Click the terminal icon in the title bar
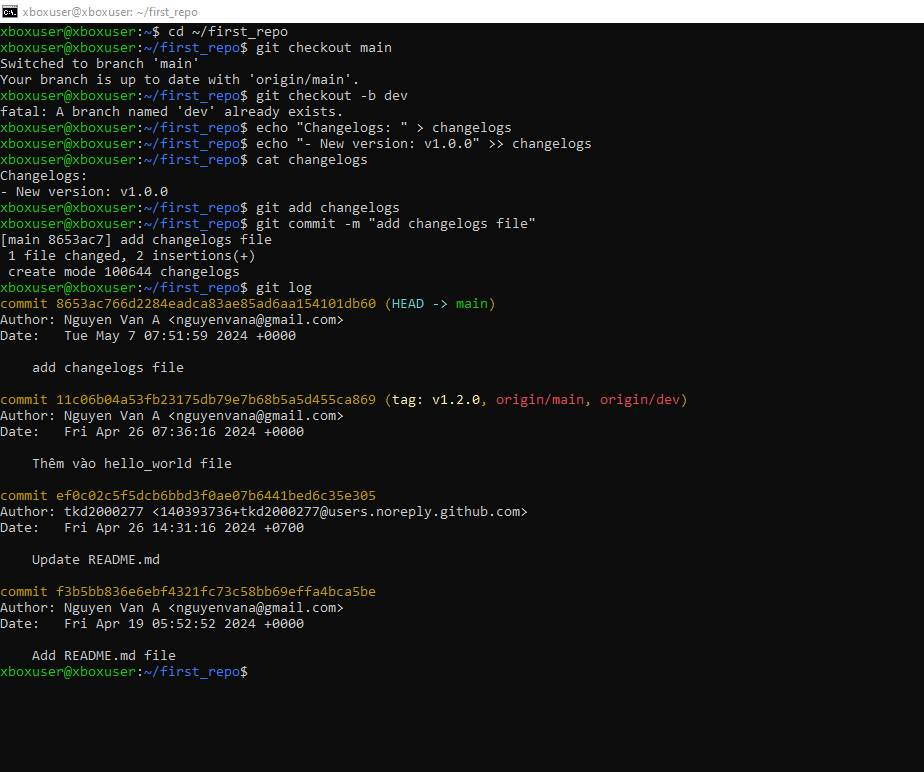Screen dimensions: 924x772 [x=10, y=11]
